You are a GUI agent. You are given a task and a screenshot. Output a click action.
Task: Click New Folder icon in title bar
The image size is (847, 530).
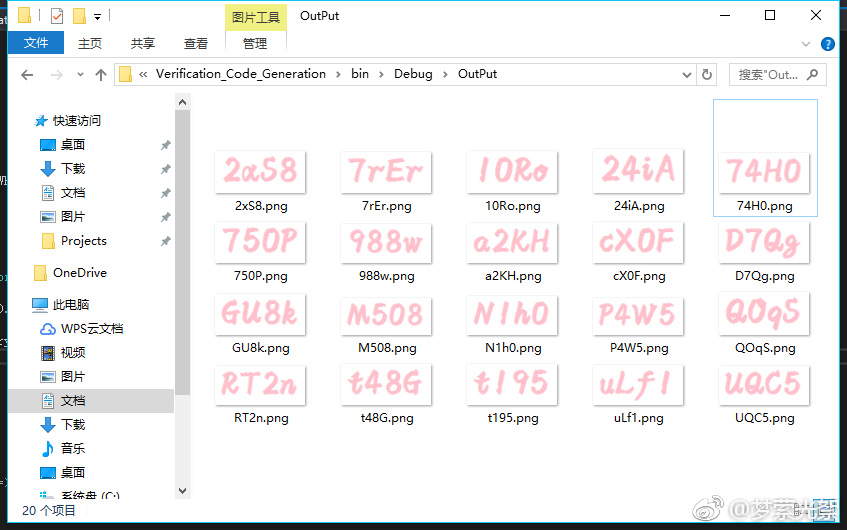click(78, 16)
